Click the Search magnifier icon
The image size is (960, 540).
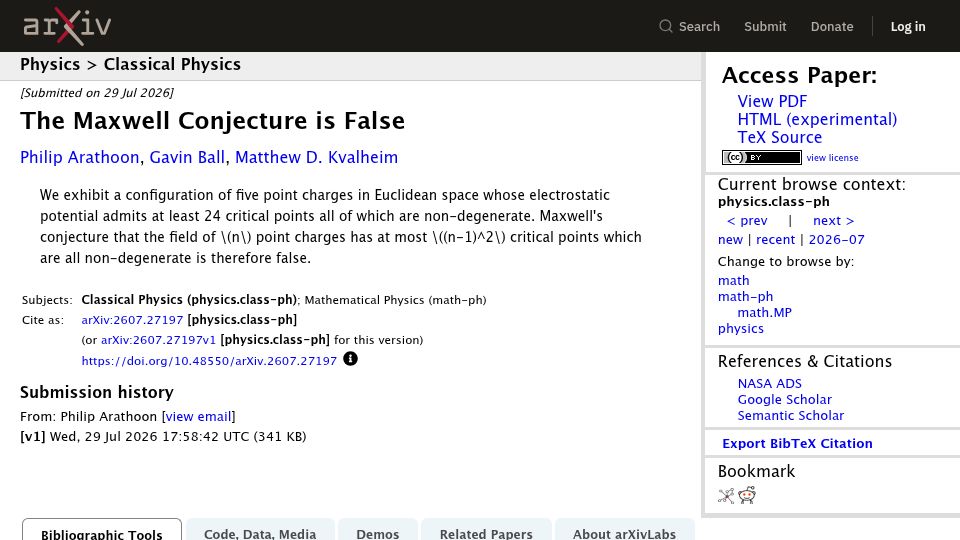[x=666, y=26]
